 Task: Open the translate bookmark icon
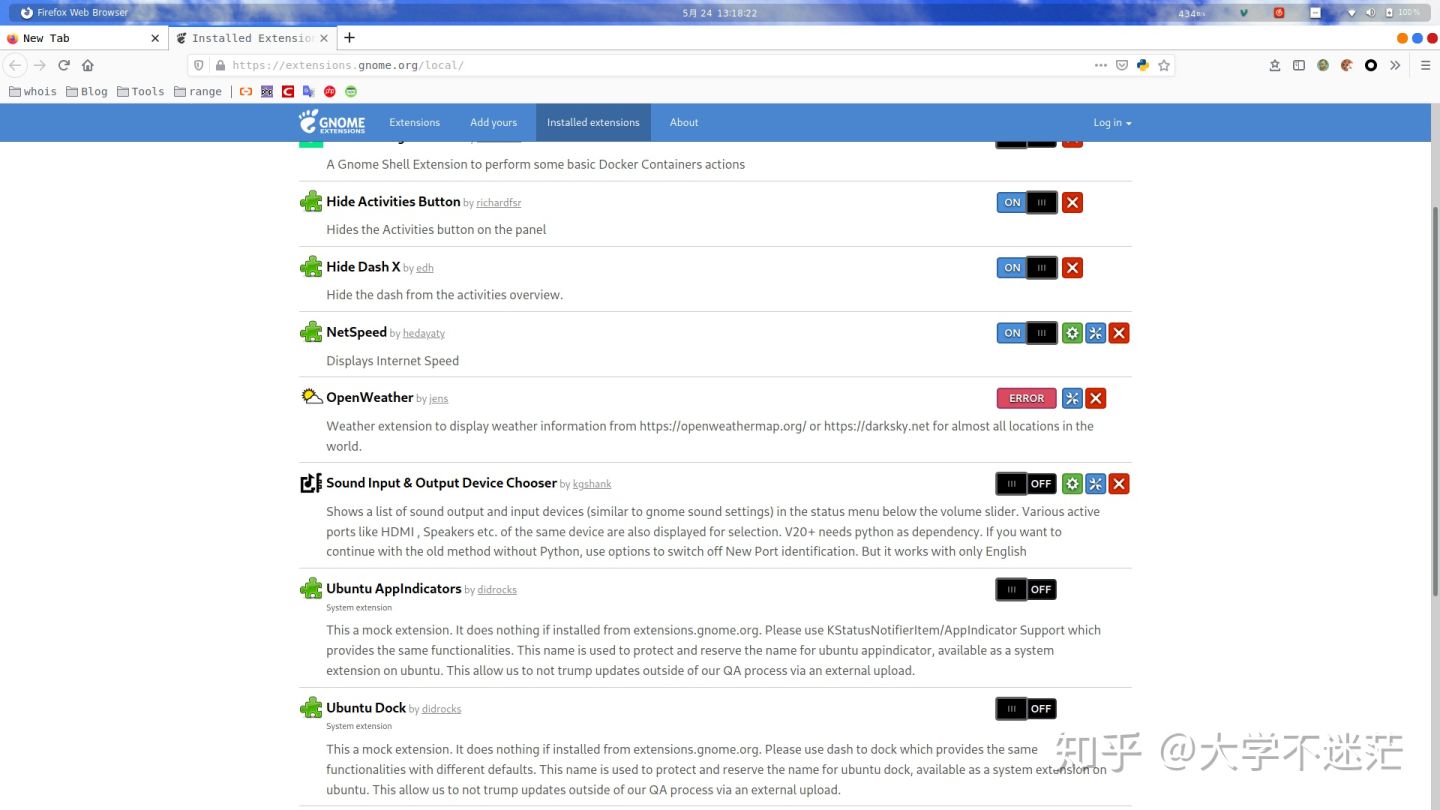point(308,91)
